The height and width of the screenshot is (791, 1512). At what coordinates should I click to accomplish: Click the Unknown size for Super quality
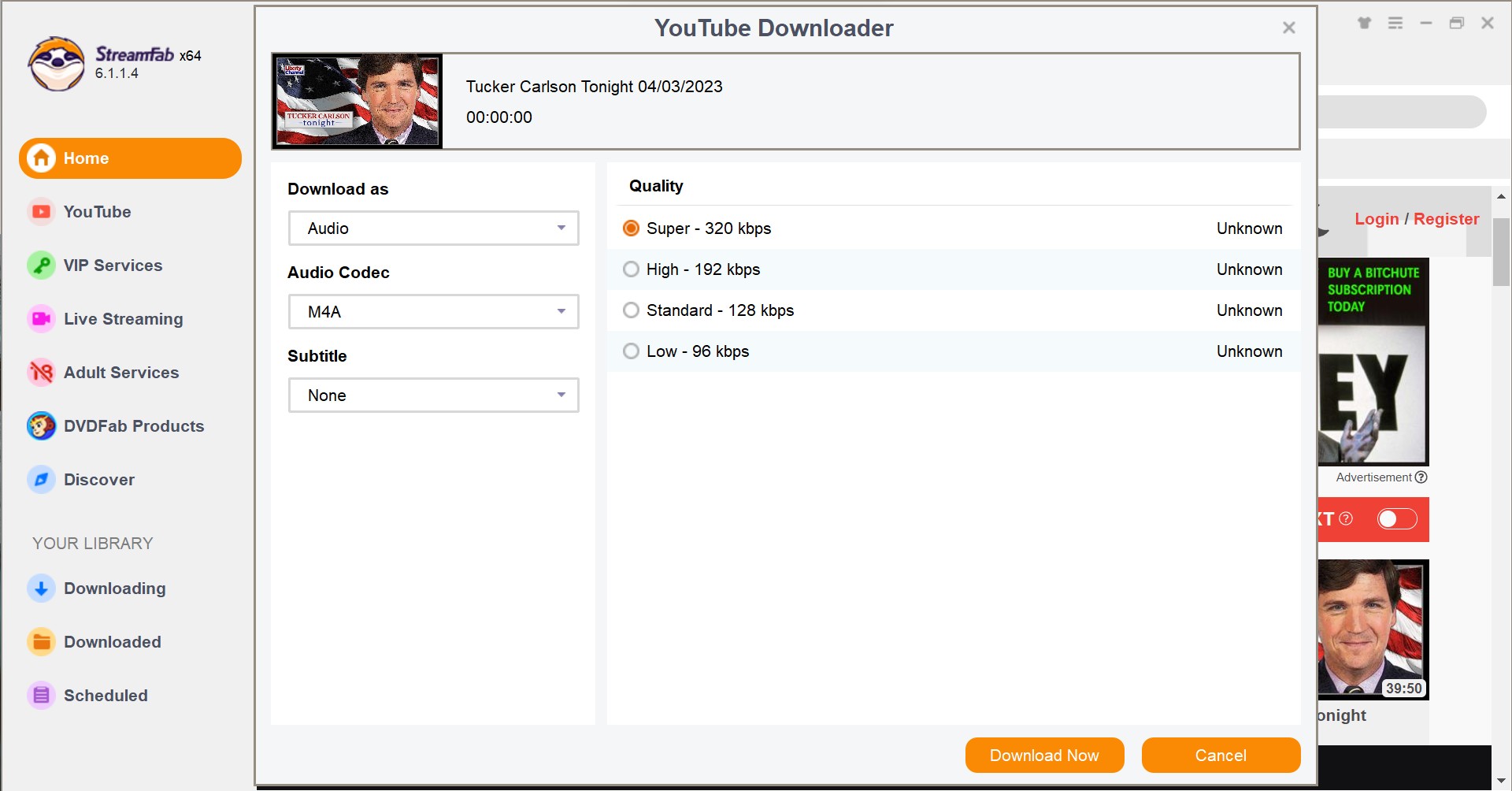pyautogui.click(x=1249, y=228)
